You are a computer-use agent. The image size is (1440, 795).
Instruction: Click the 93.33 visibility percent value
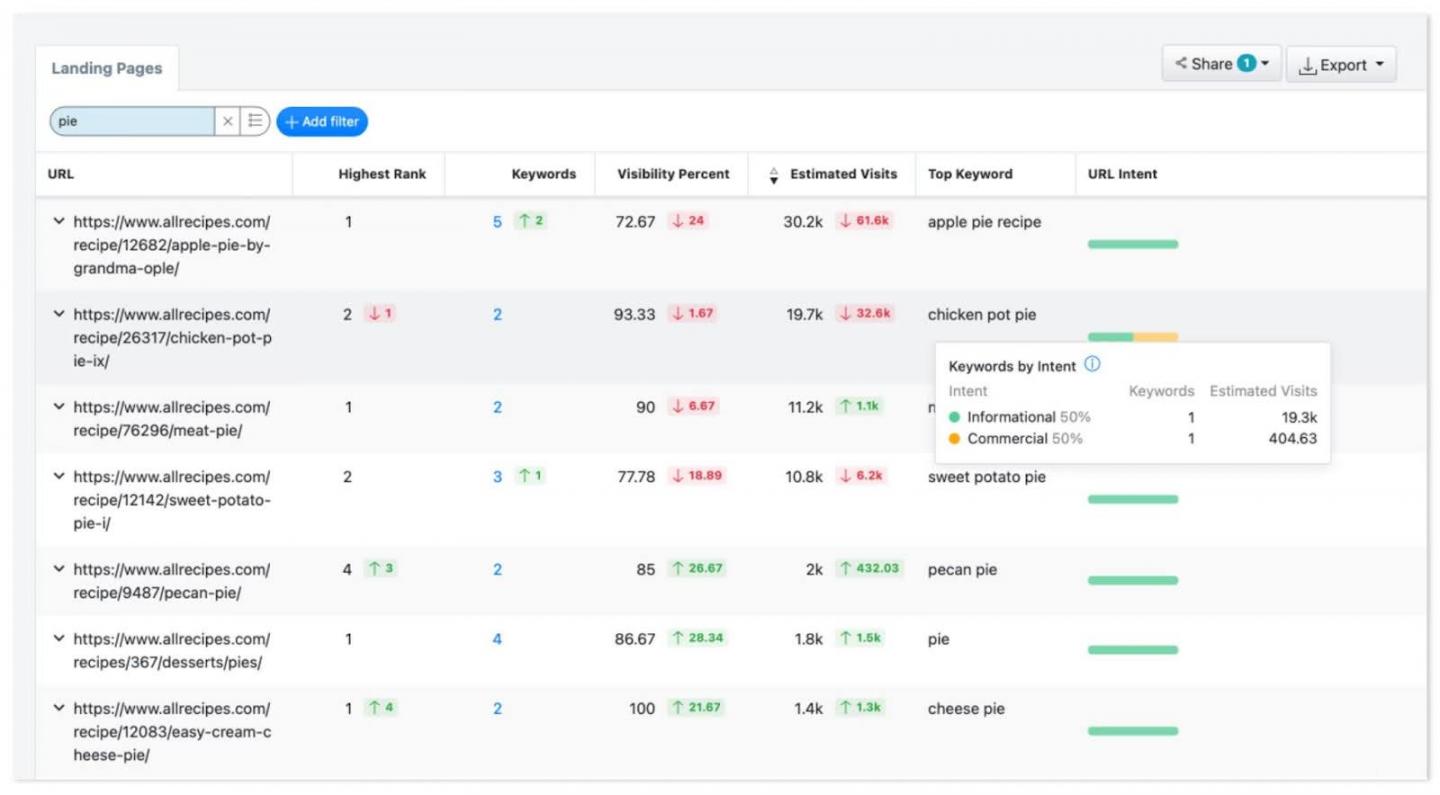[x=635, y=314]
